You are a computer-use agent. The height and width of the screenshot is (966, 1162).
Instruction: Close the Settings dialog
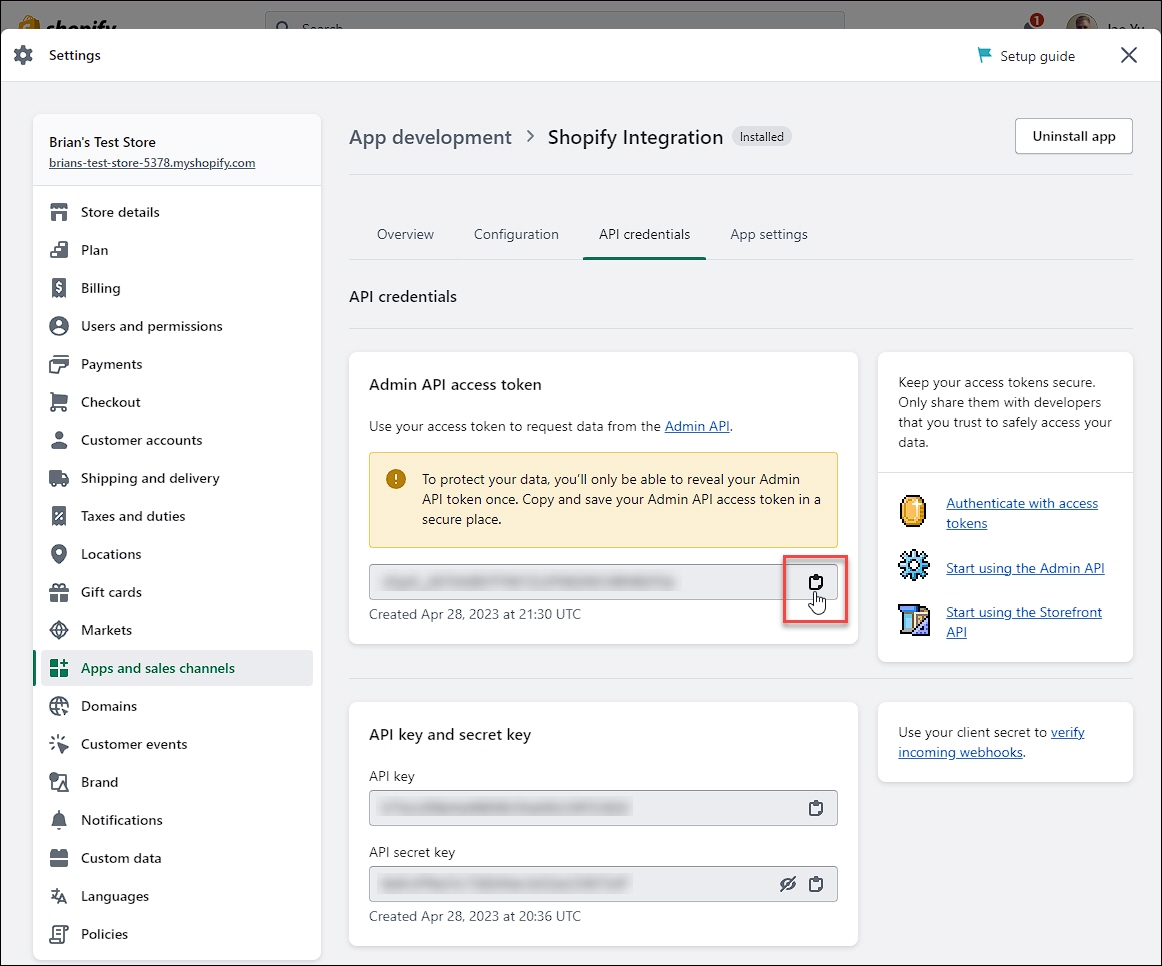pyautogui.click(x=1129, y=56)
